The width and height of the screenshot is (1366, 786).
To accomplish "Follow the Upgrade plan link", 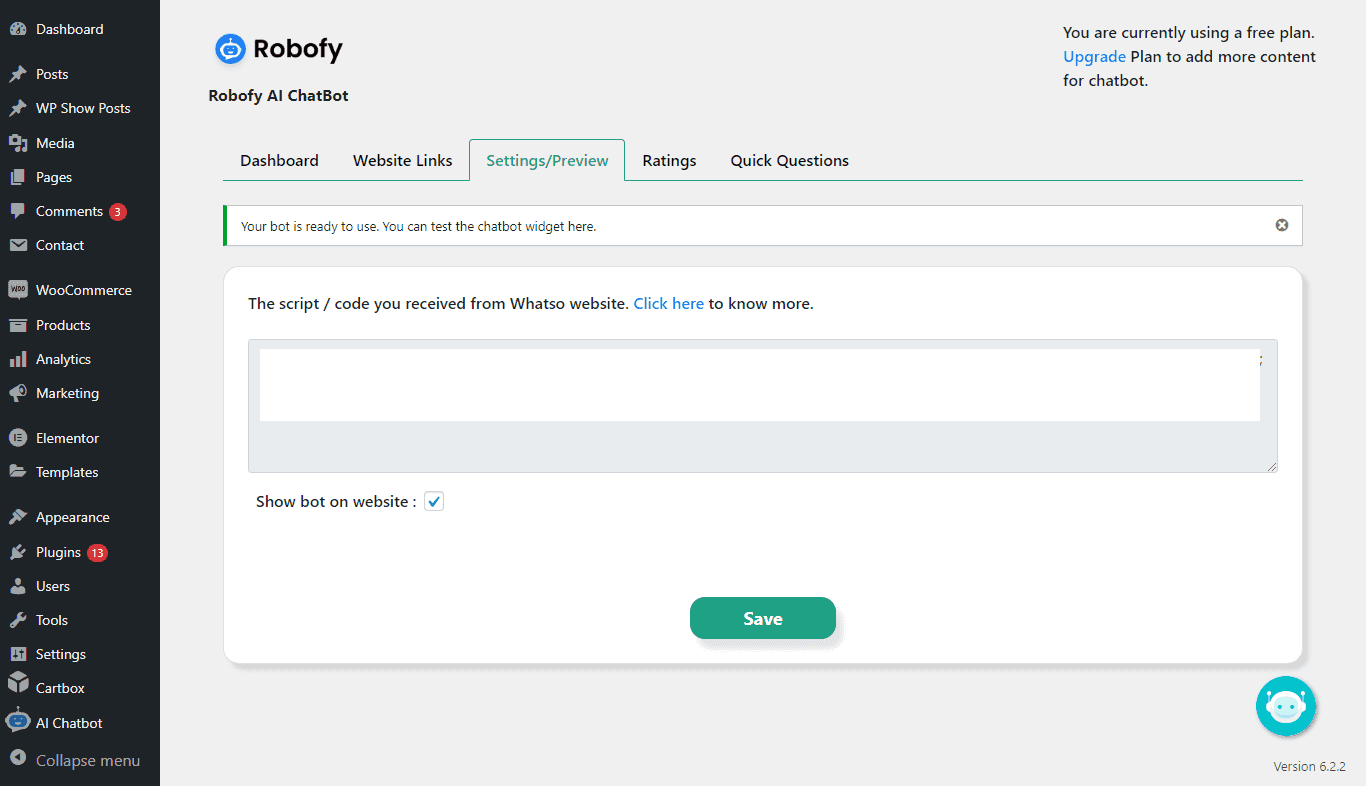I will pyautogui.click(x=1095, y=56).
